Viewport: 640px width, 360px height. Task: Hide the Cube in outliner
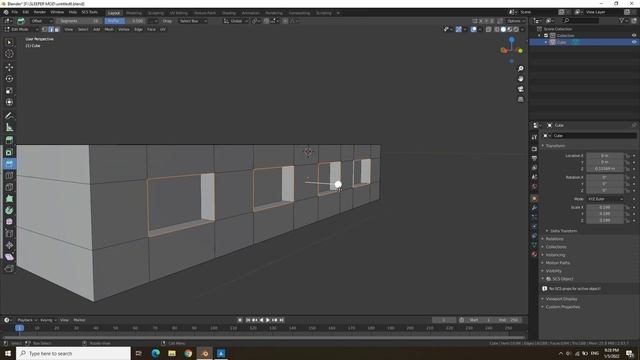(634, 42)
